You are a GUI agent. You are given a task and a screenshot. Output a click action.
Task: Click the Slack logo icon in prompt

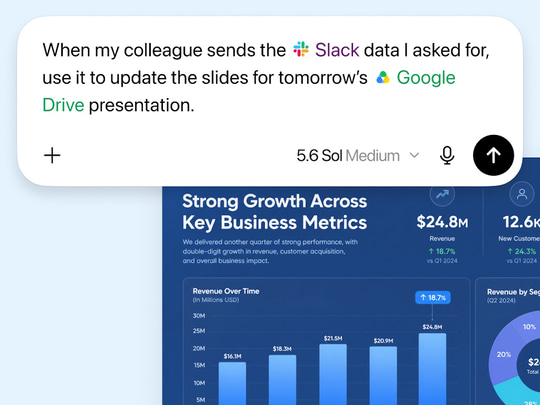point(301,49)
